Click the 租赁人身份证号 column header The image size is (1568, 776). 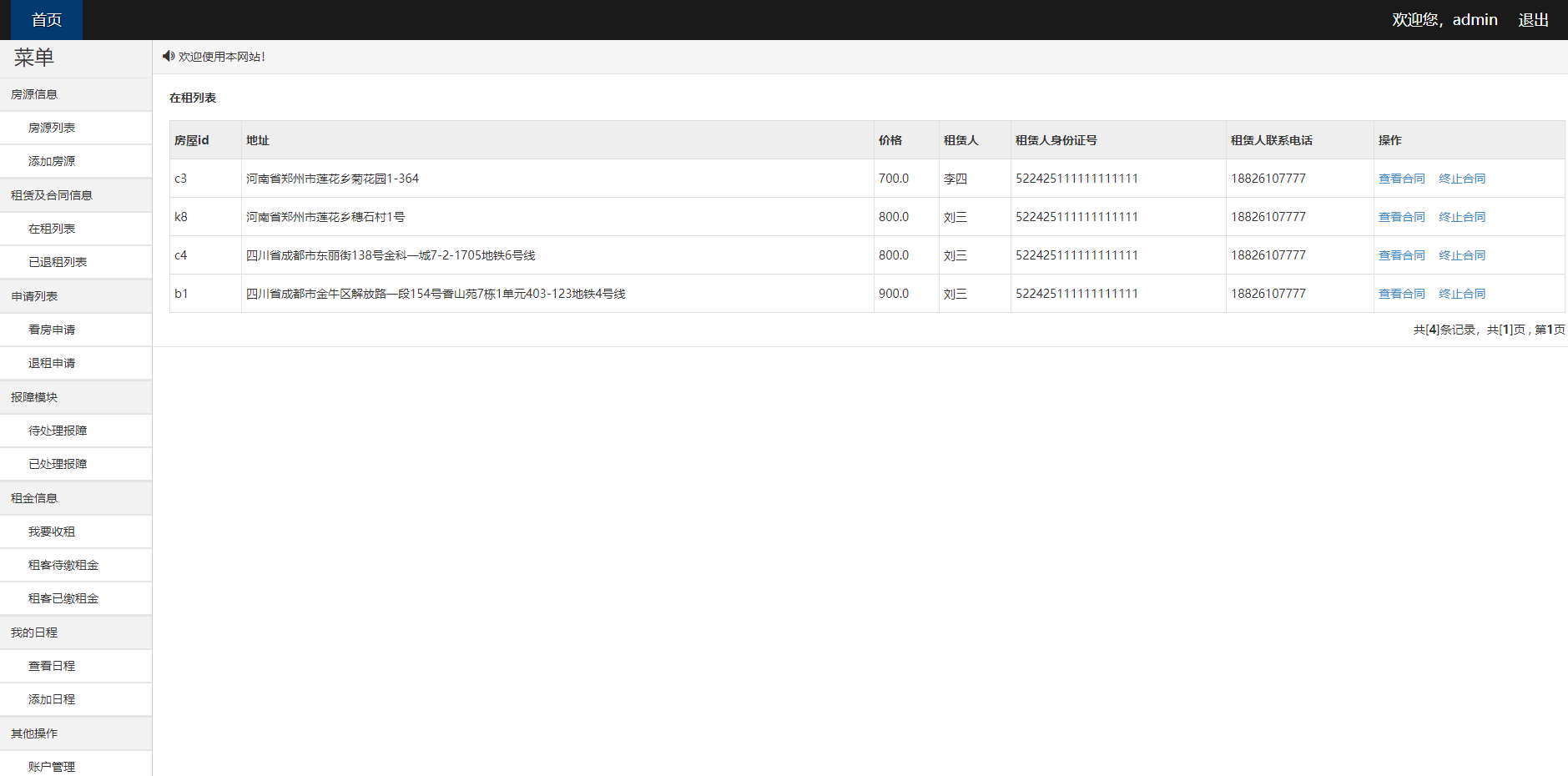[1118, 140]
